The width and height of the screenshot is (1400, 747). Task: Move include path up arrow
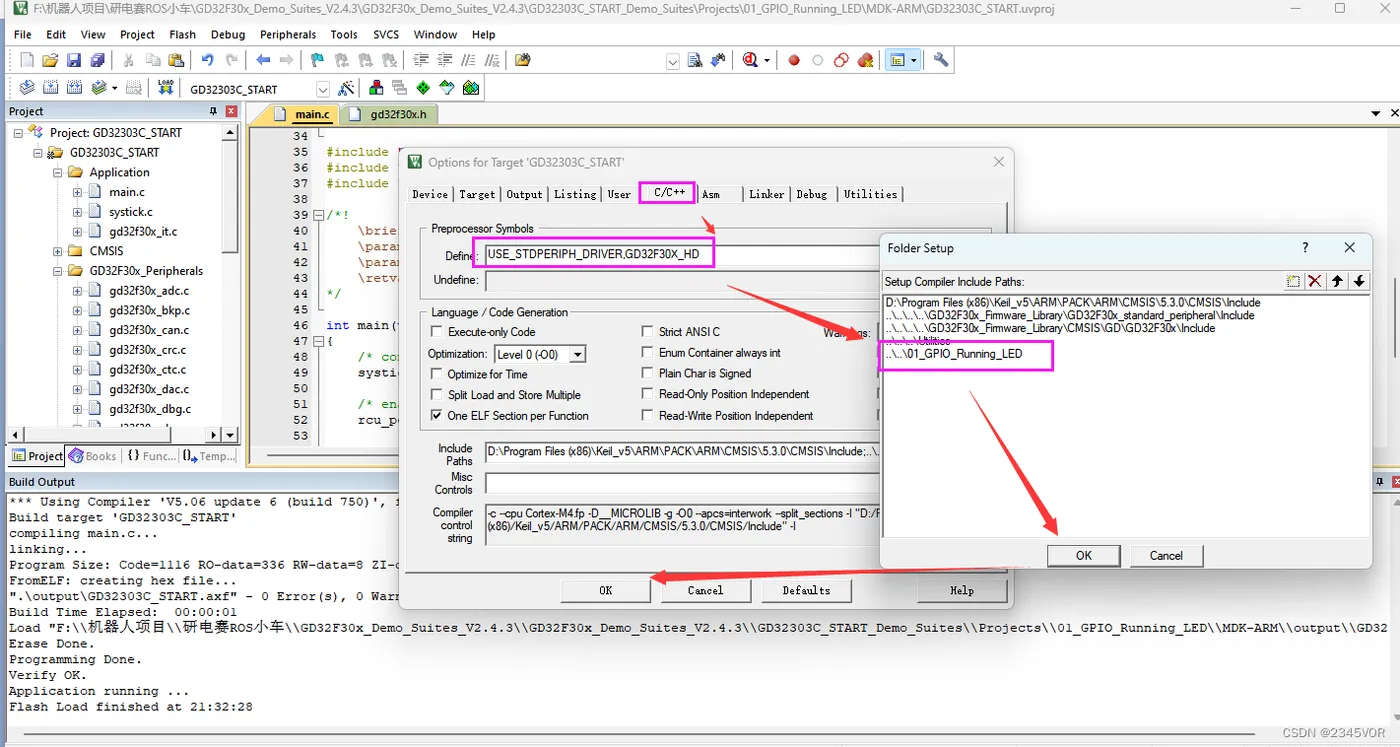click(1337, 281)
